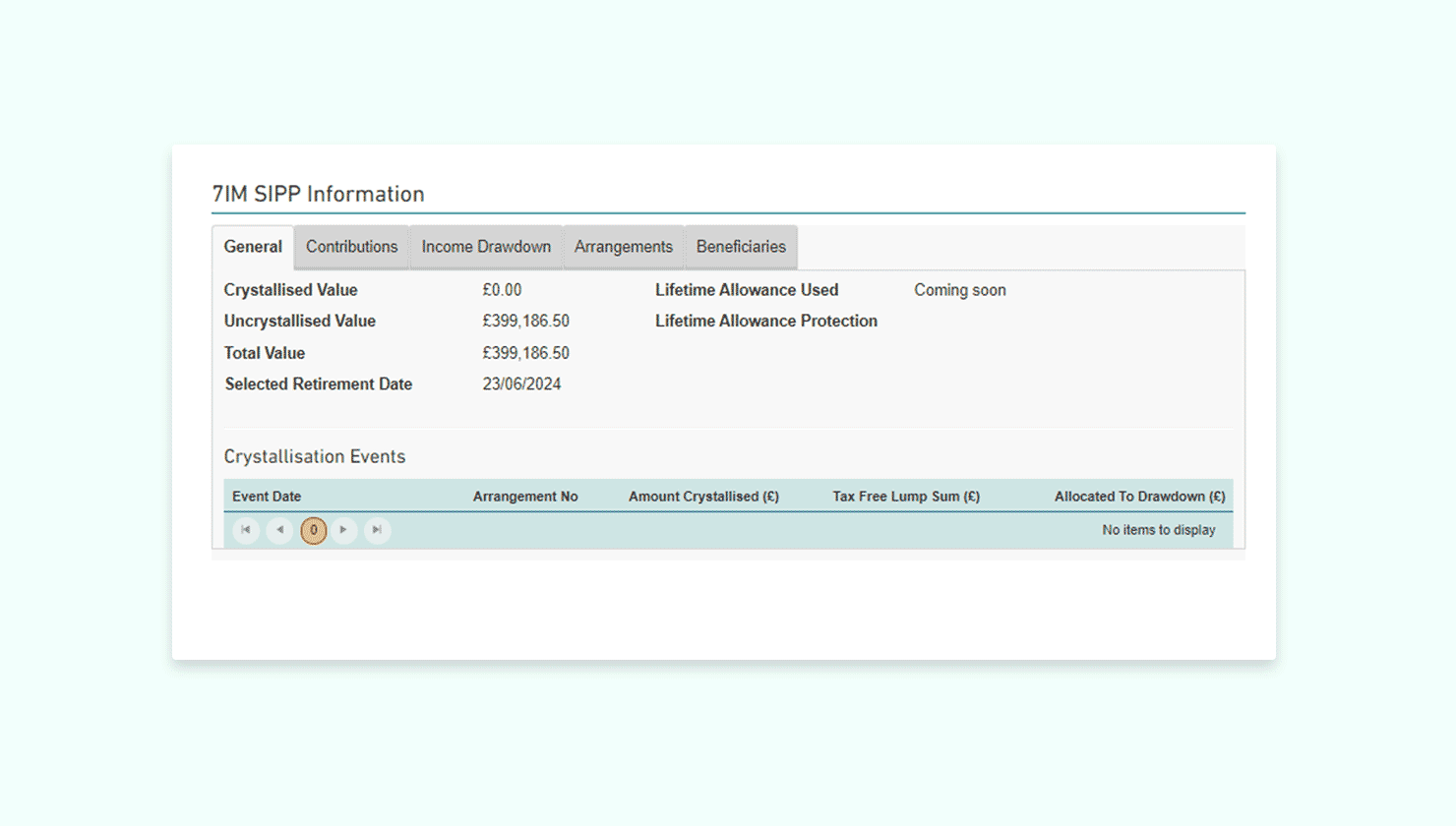Go to next page of events
This screenshot has height=826, width=1456.
(343, 530)
